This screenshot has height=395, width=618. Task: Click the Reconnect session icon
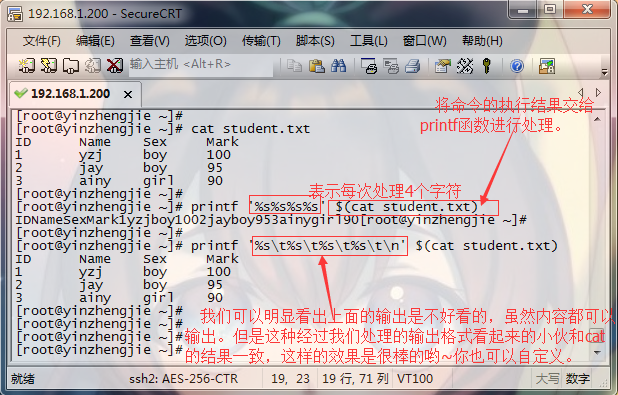pos(93,66)
